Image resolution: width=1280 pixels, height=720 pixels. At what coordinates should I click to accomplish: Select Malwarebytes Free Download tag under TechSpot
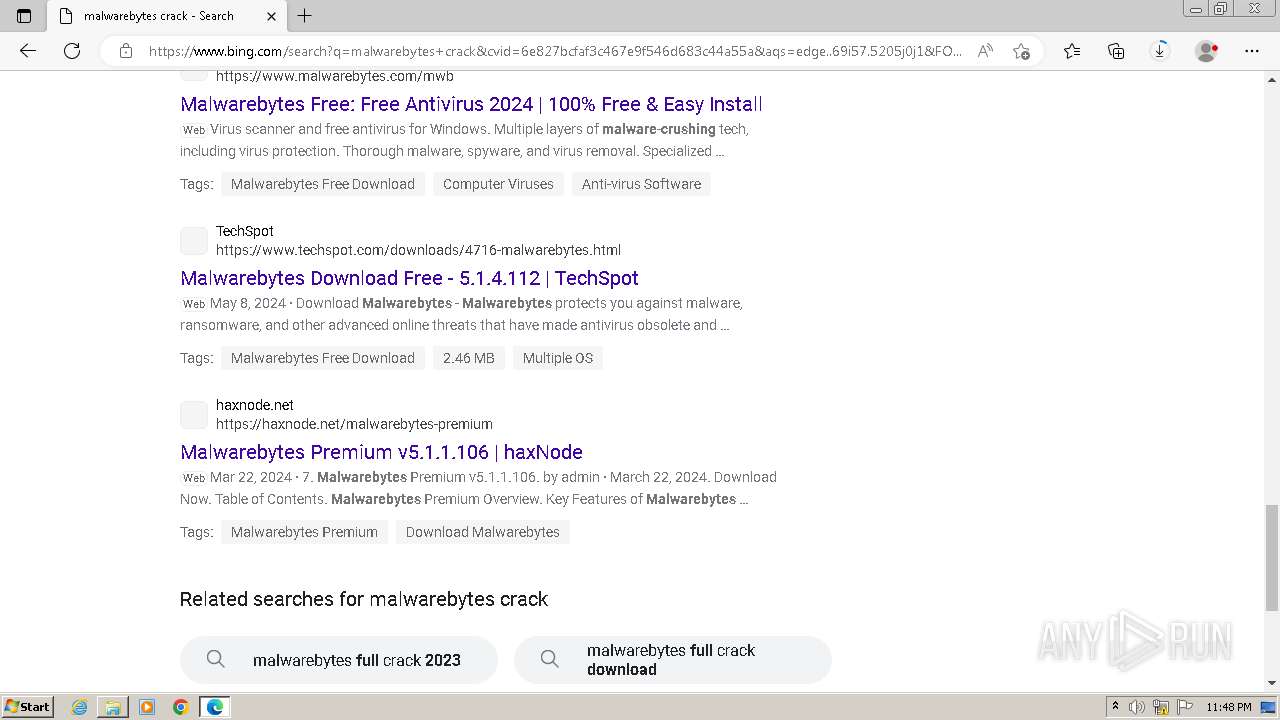coord(323,358)
